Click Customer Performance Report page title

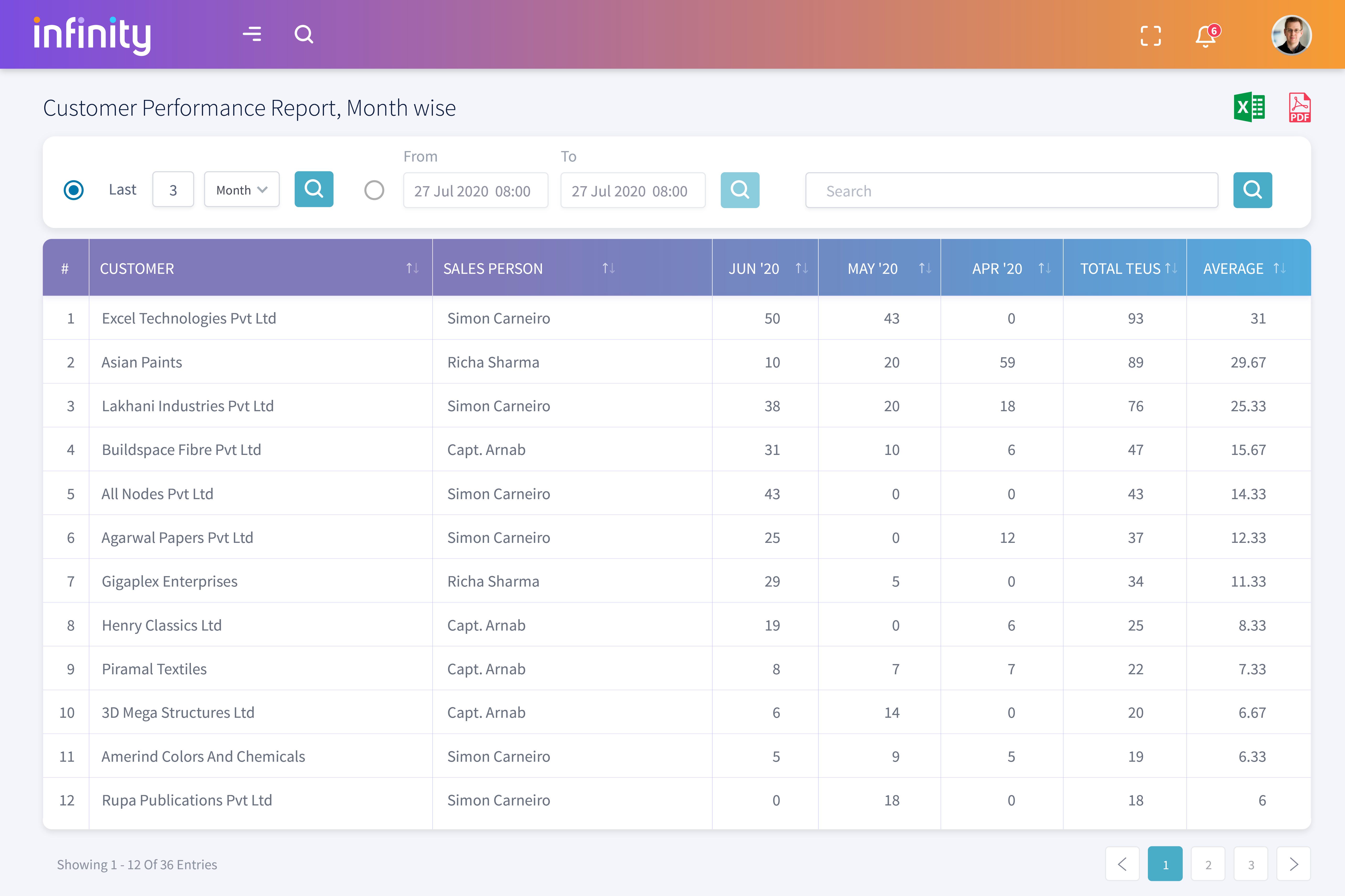(x=249, y=108)
